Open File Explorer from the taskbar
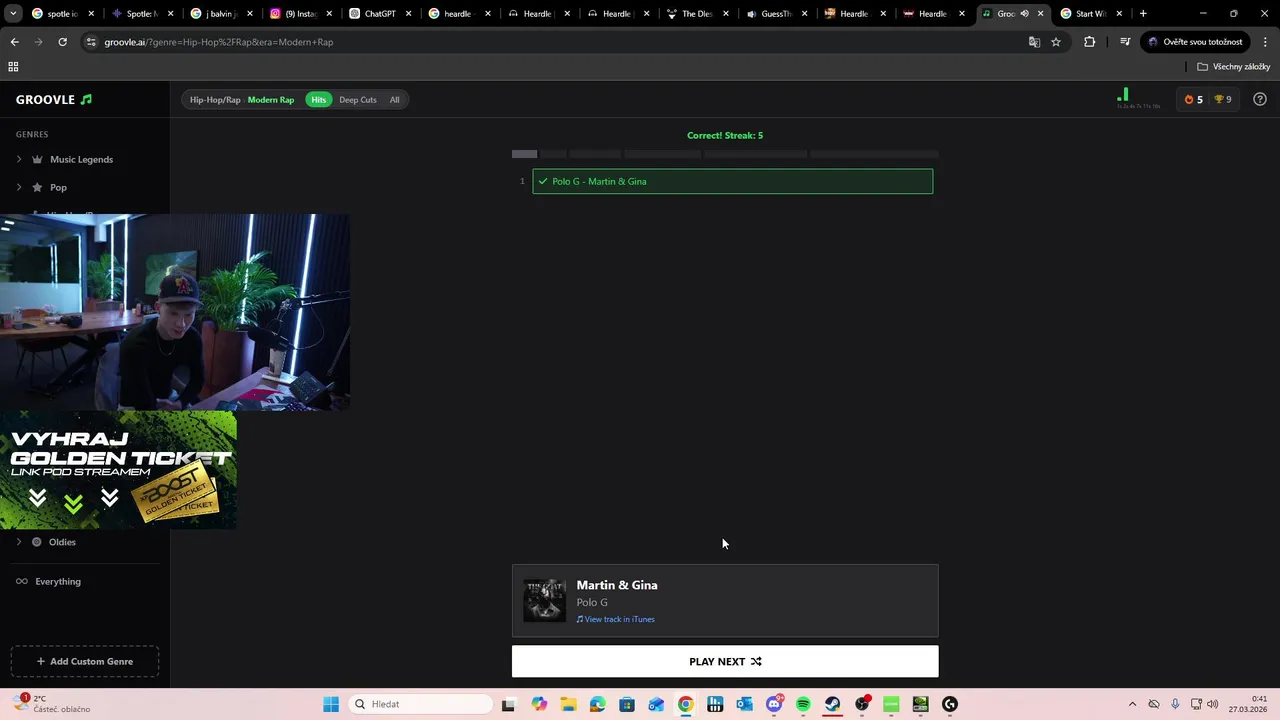The image size is (1280, 720). click(568, 704)
